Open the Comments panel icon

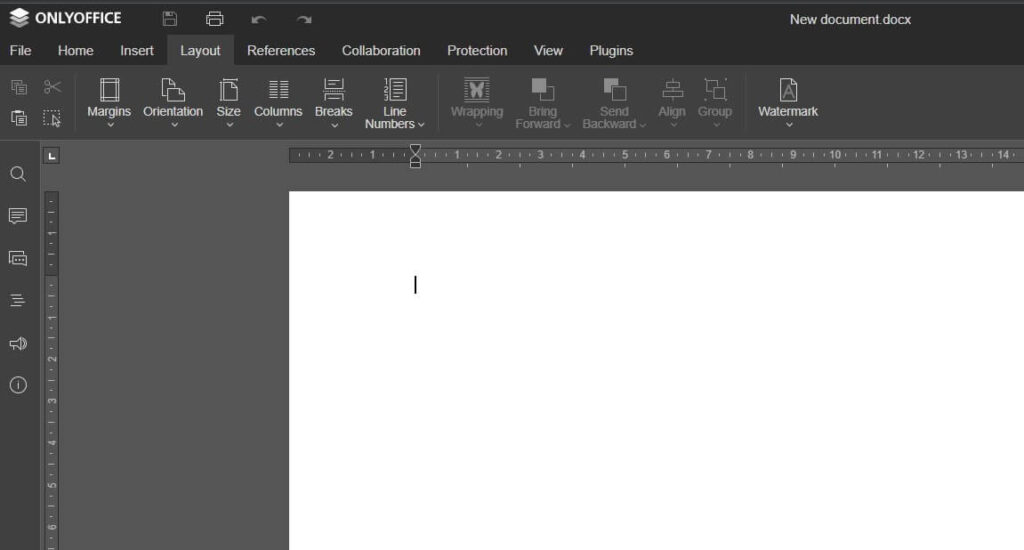pos(18,216)
